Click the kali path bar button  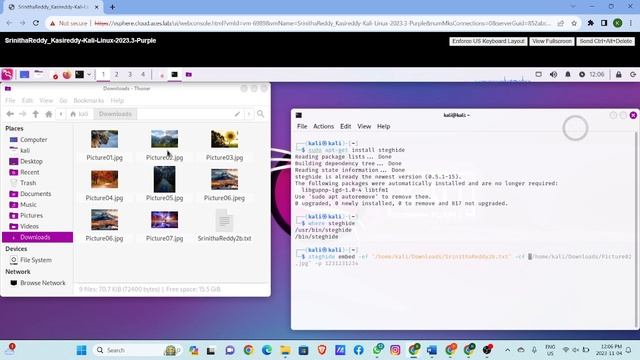pyautogui.click(x=79, y=114)
